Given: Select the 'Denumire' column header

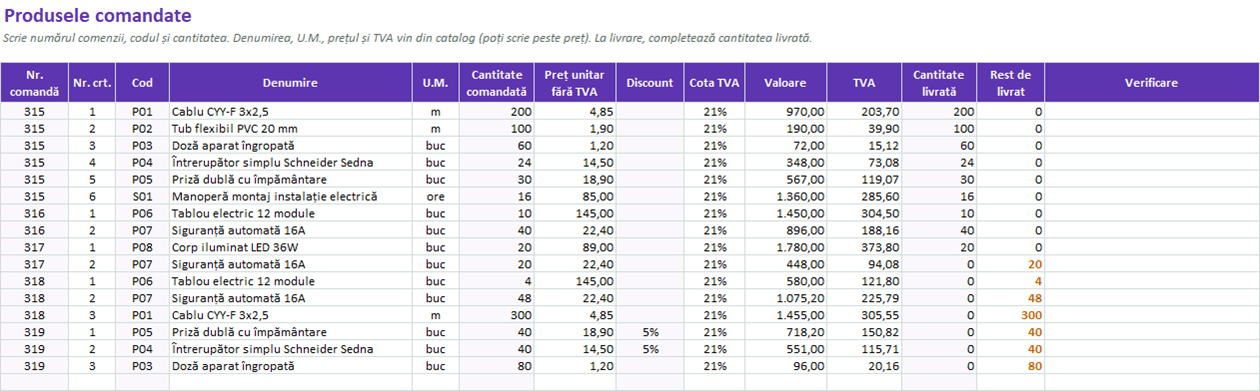Looking at the screenshot, I should pos(290,83).
